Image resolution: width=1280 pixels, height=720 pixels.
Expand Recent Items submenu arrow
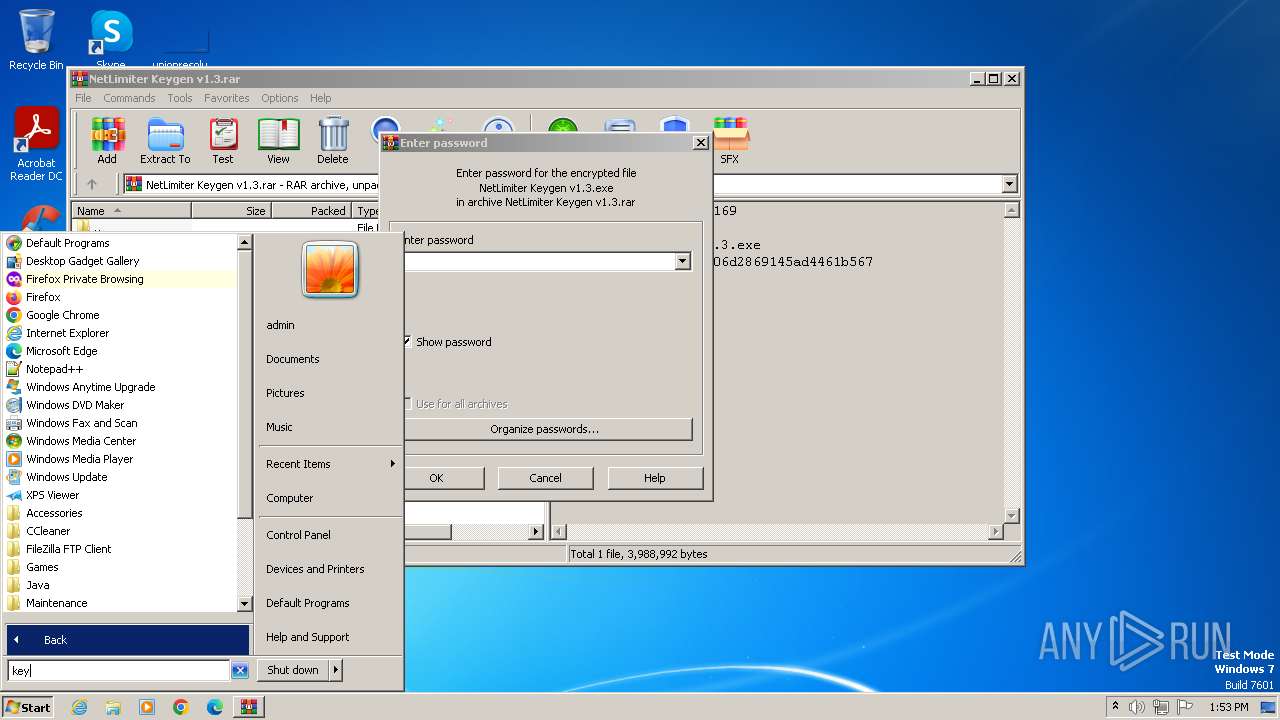392,464
